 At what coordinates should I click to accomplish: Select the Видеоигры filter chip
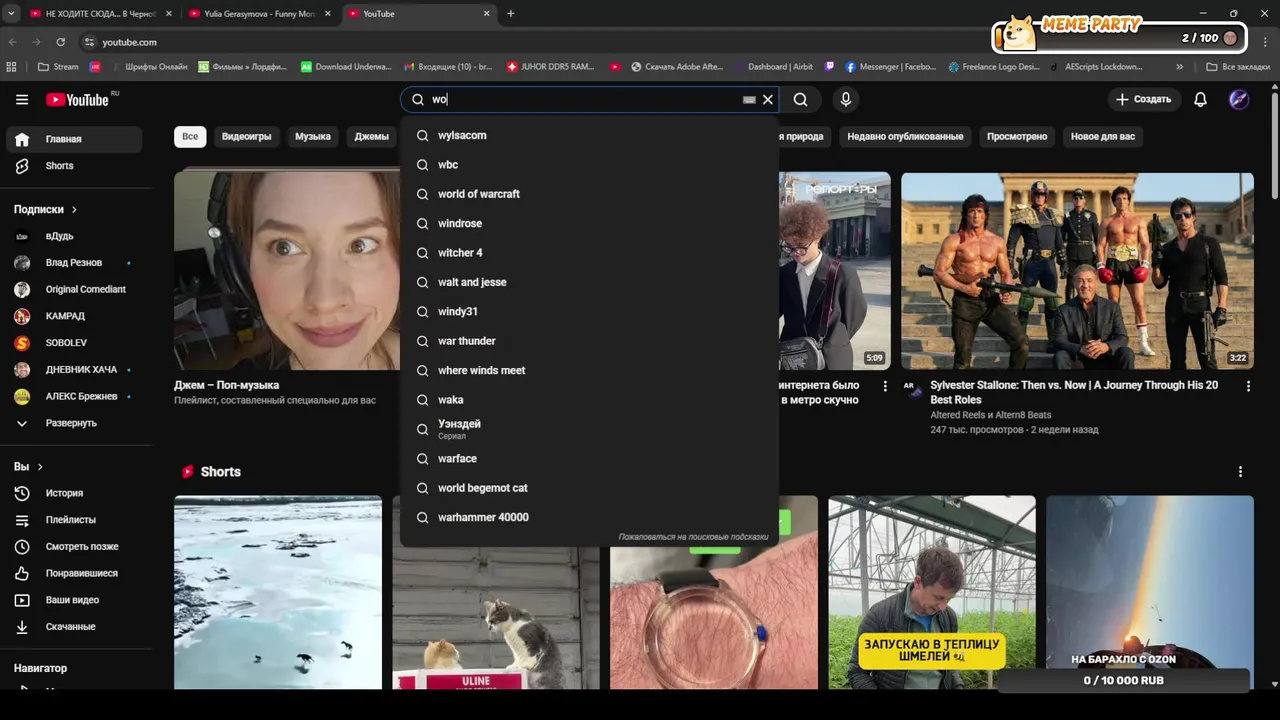click(246, 136)
